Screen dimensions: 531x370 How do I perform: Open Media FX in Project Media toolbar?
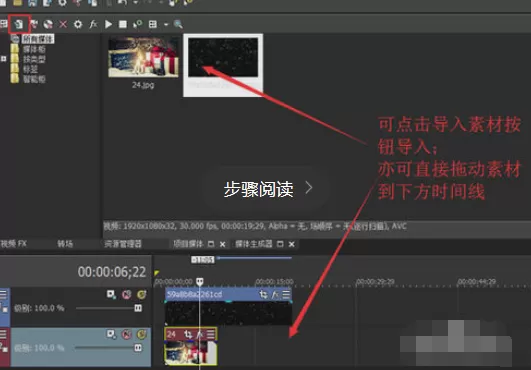click(x=93, y=24)
